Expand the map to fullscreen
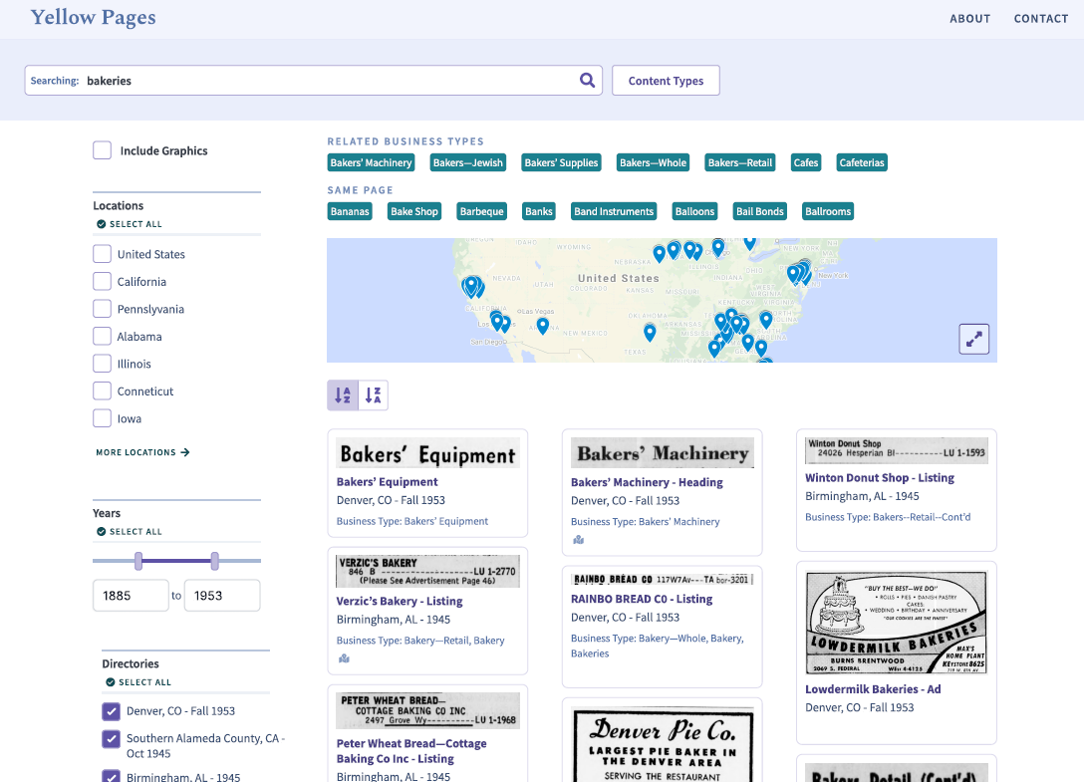 click(974, 339)
